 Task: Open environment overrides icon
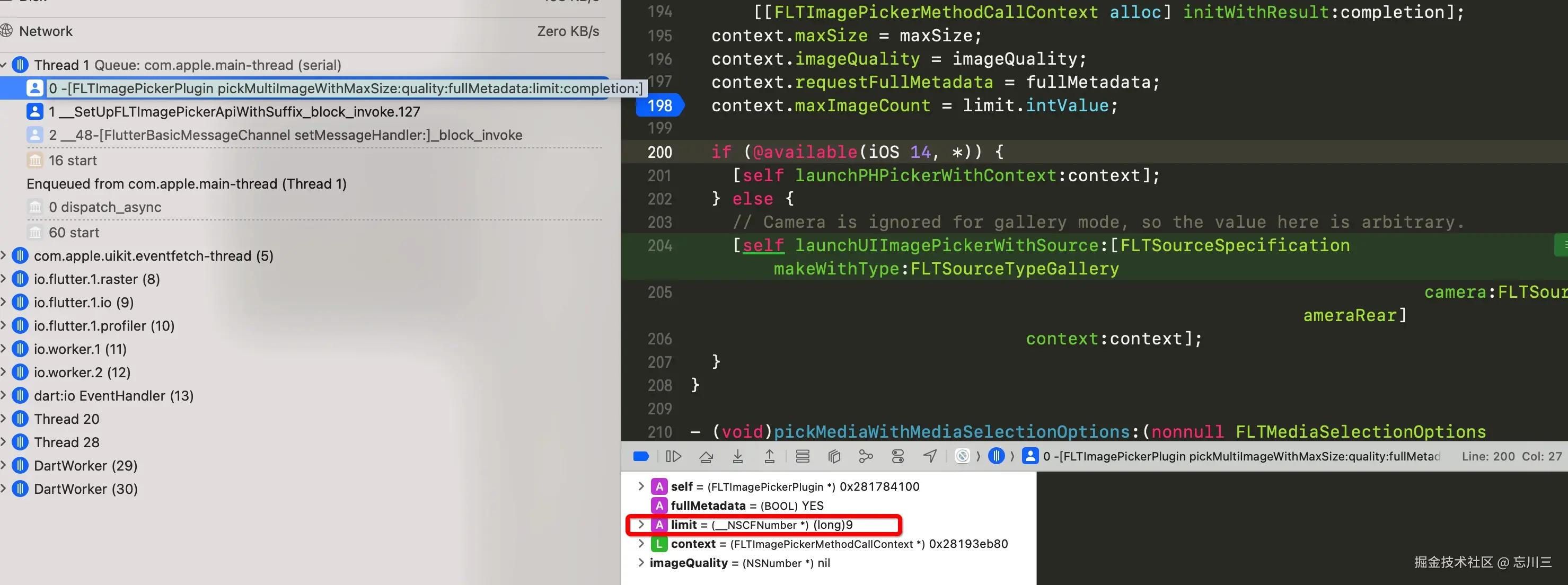pyautogui.click(x=898, y=456)
